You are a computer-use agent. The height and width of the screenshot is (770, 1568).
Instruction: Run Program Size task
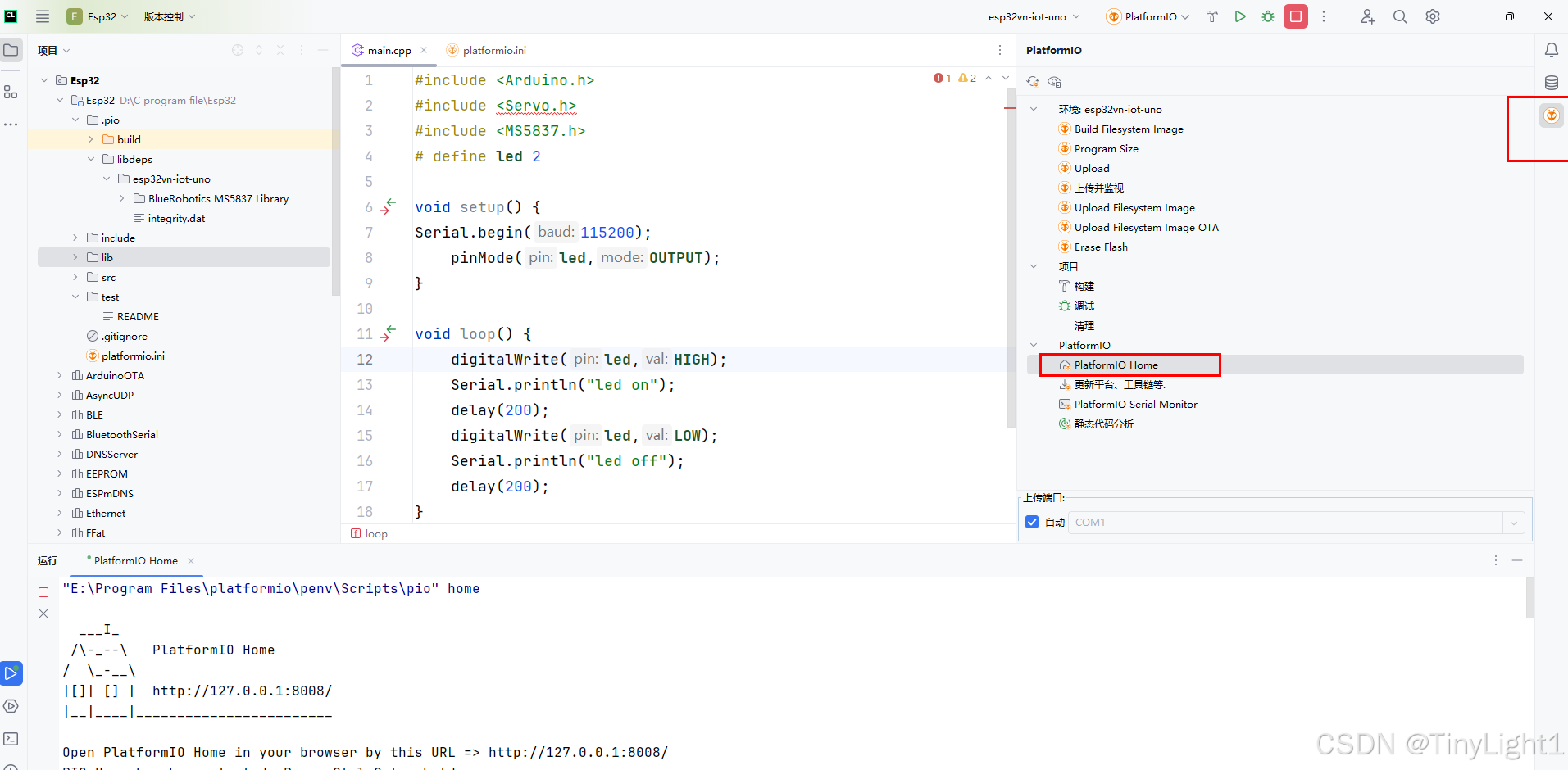click(1107, 148)
